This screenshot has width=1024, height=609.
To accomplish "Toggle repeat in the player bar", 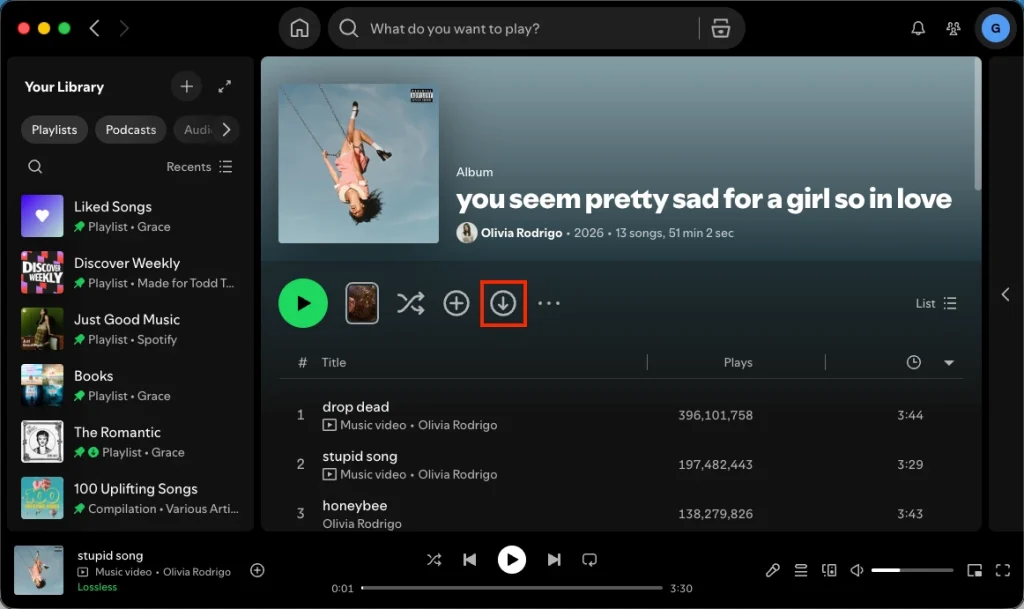I will coord(589,559).
